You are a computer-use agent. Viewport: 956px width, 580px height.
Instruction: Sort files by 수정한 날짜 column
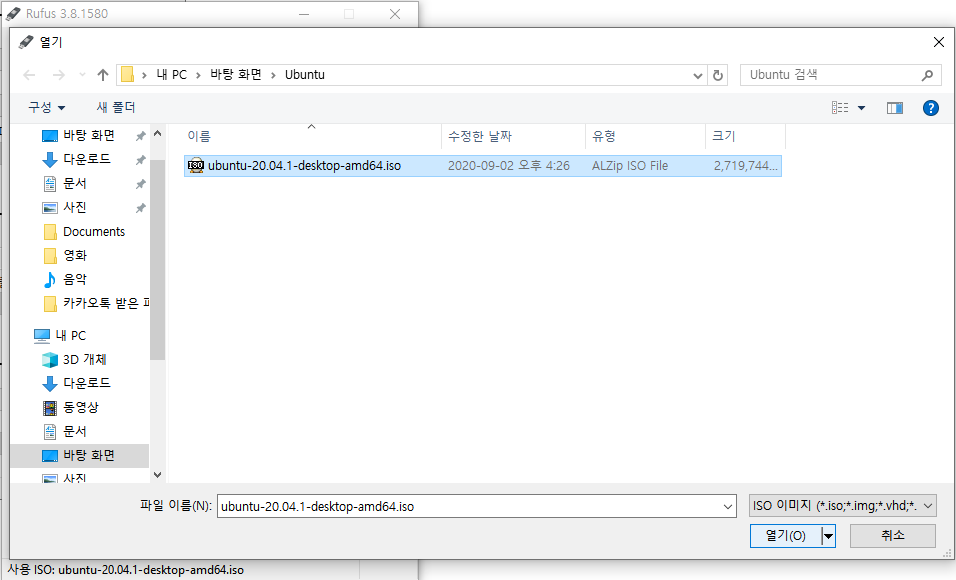(480, 136)
